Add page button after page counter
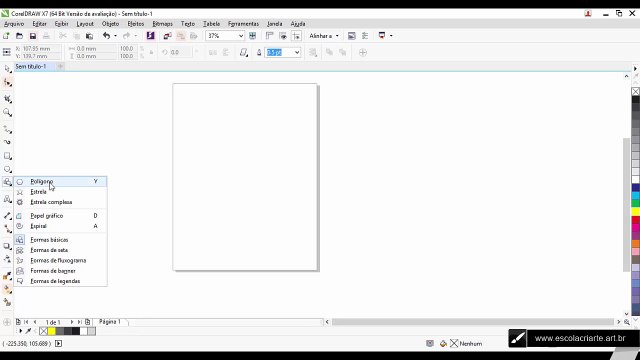 pyautogui.click(x=87, y=322)
